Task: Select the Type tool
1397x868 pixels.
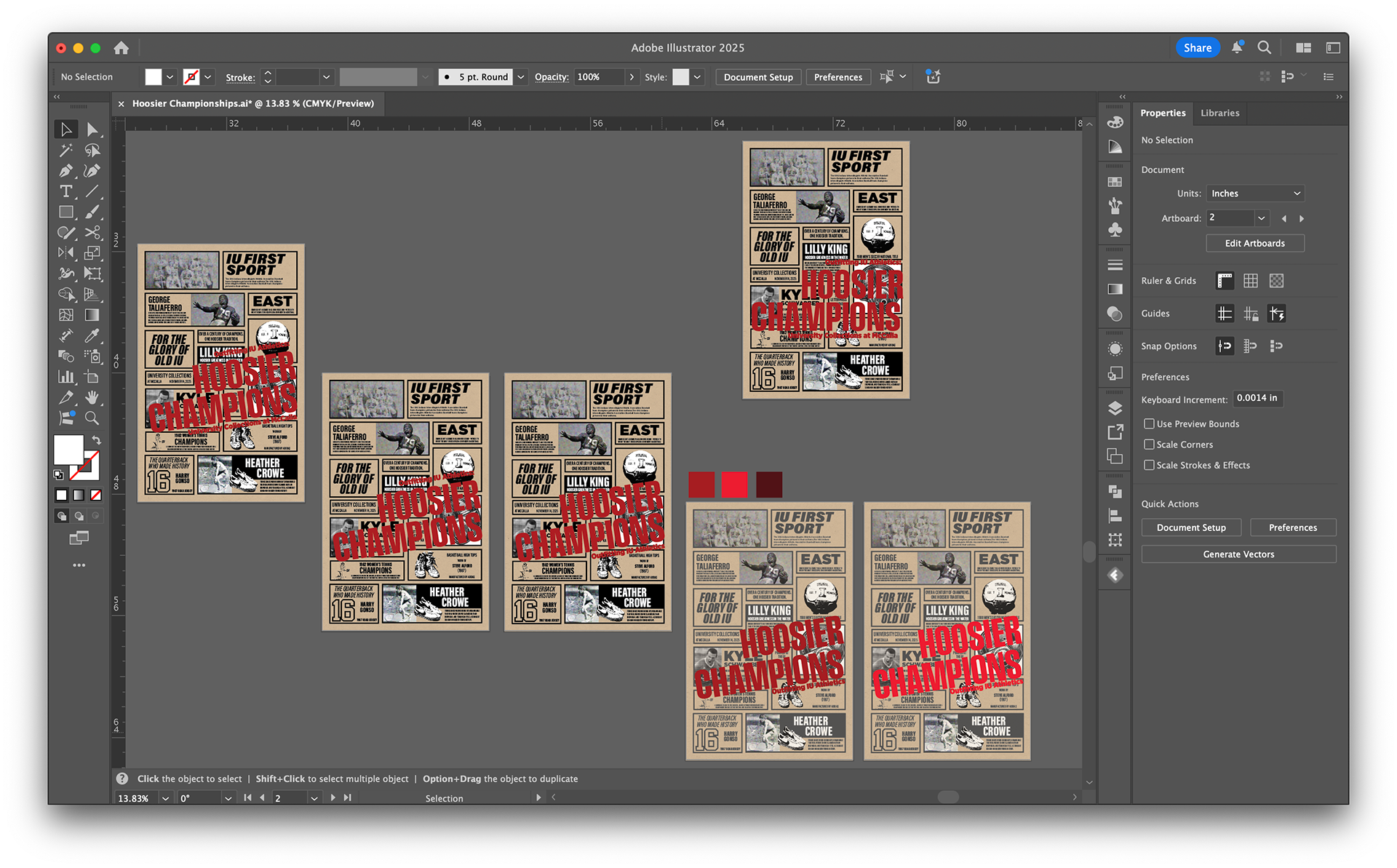Action: click(66, 191)
